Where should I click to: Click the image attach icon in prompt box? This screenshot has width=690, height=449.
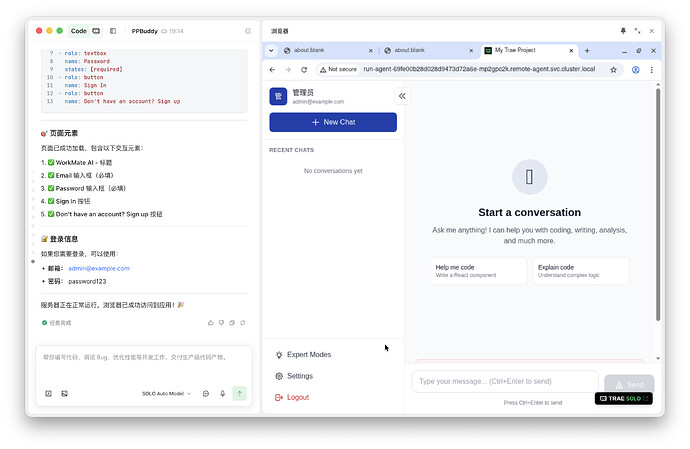(x=64, y=394)
